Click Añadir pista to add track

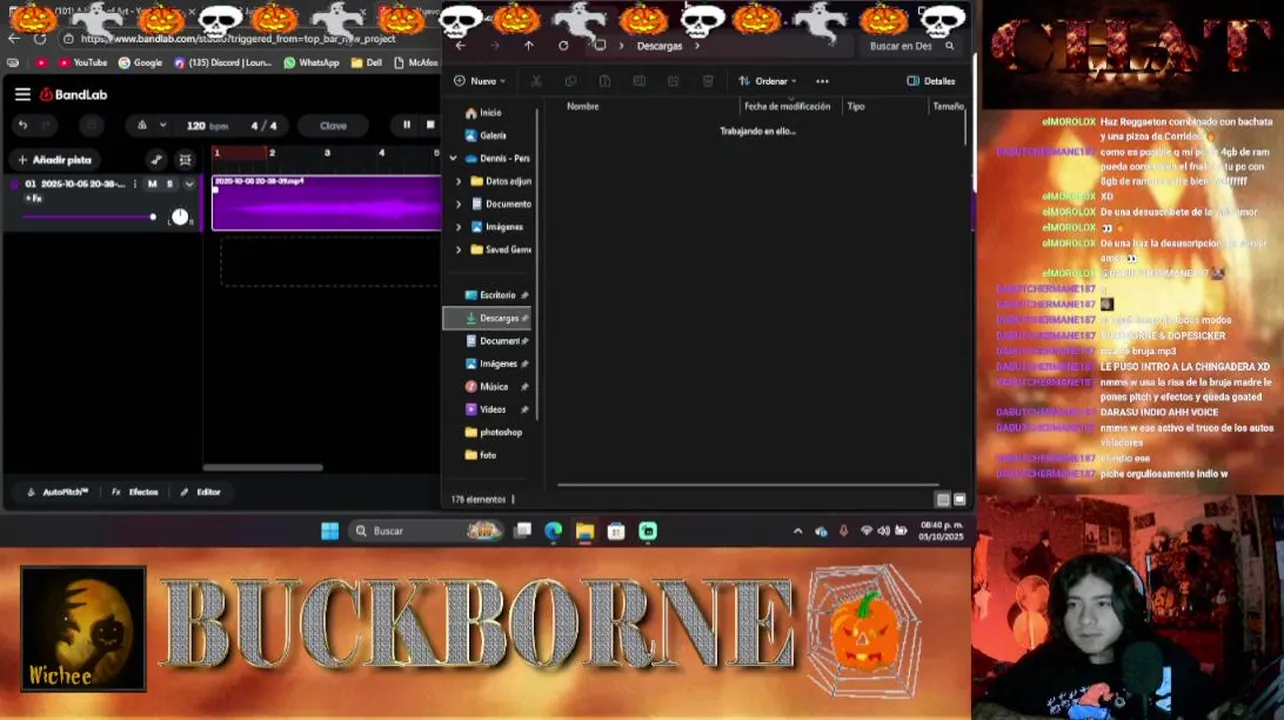pos(54,160)
